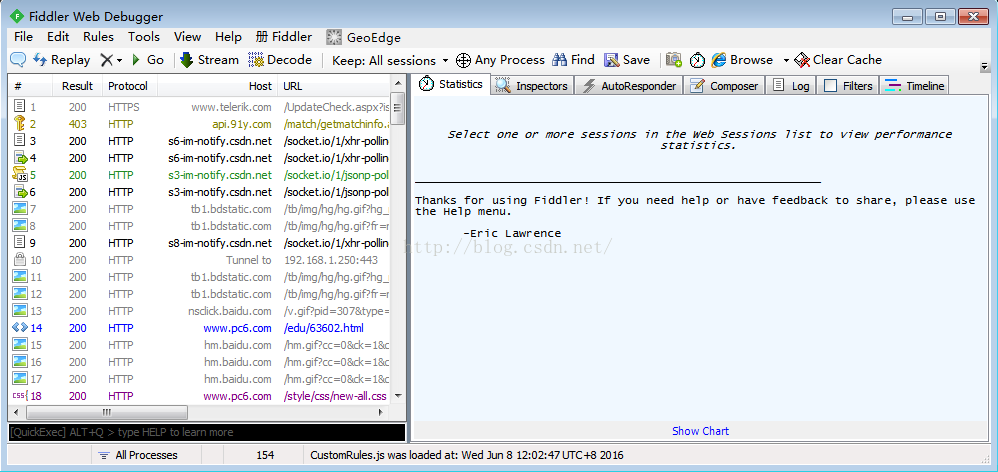Image resolution: width=998 pixels, height=472 pixels.
Task: Click the Fiddler app icon in title bar
Action: pos(17,17)
